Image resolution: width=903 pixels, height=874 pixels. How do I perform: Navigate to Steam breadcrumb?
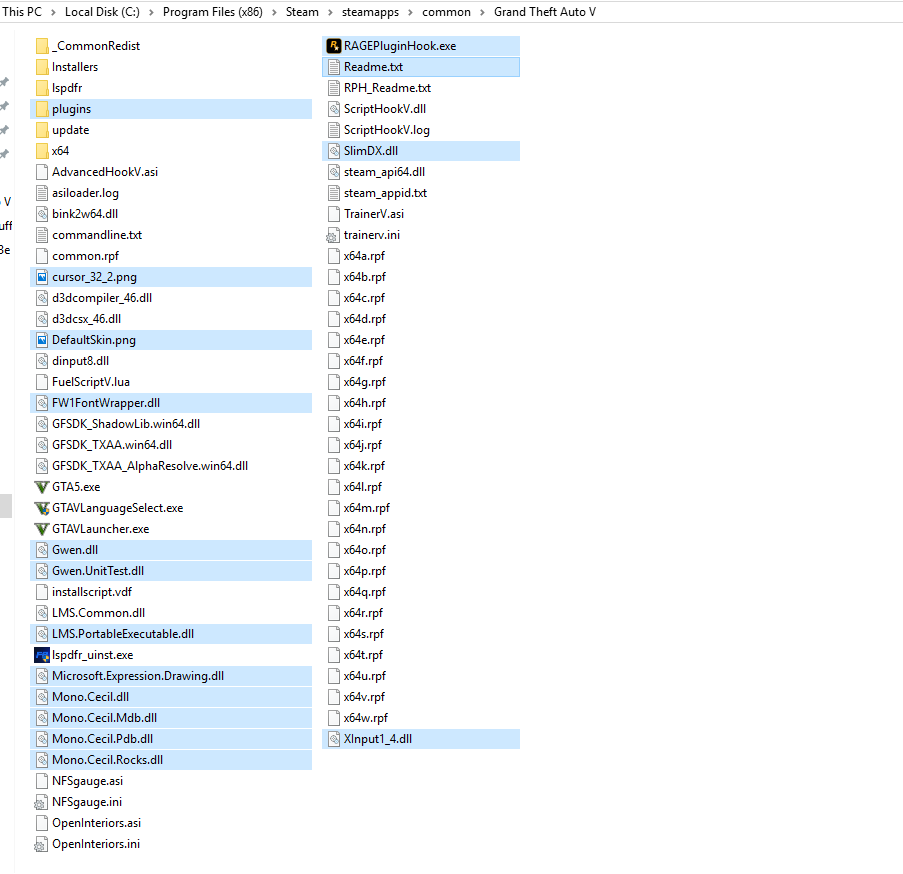(x=302, y=12)
